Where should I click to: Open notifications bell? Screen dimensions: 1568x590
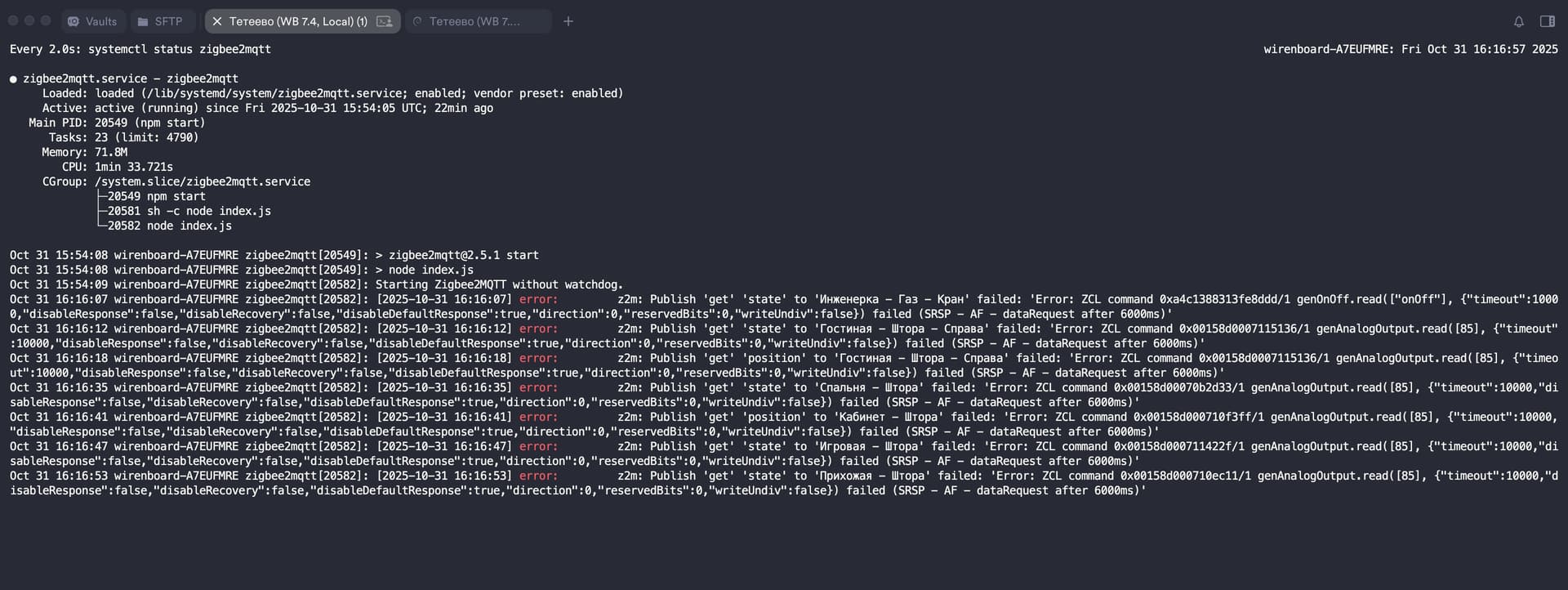[1519, 21]
